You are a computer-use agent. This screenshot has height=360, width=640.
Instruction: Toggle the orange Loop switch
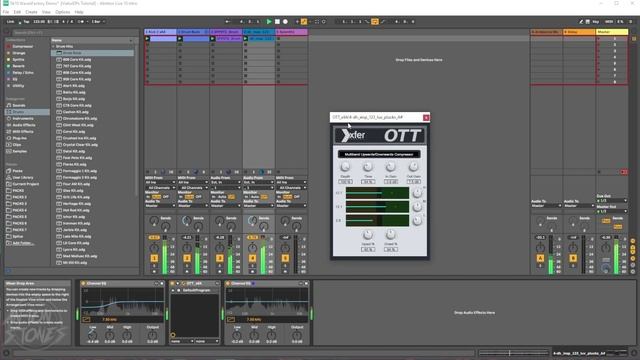375,22
